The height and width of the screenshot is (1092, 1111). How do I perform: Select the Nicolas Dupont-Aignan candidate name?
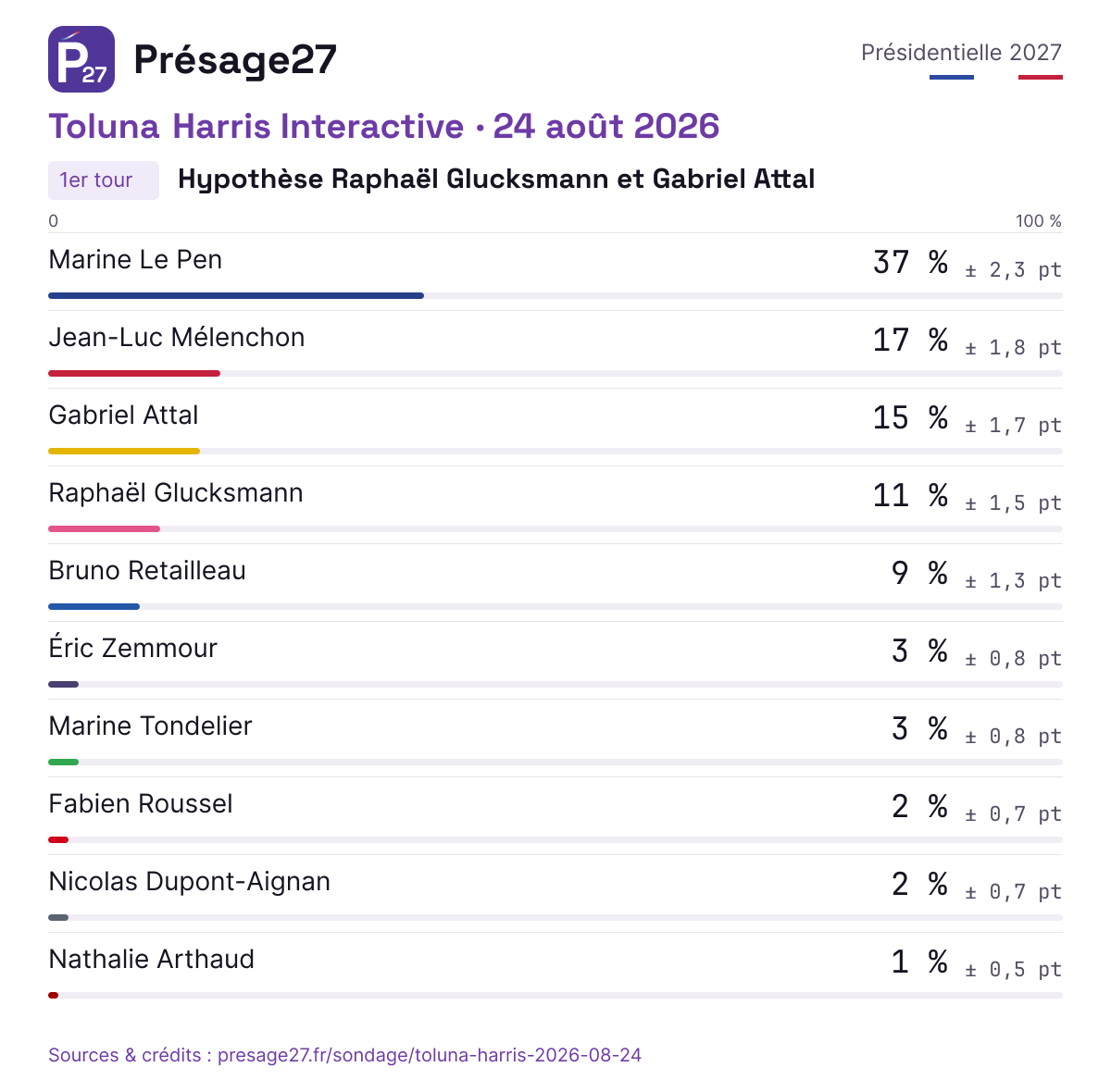coord(189,882)
